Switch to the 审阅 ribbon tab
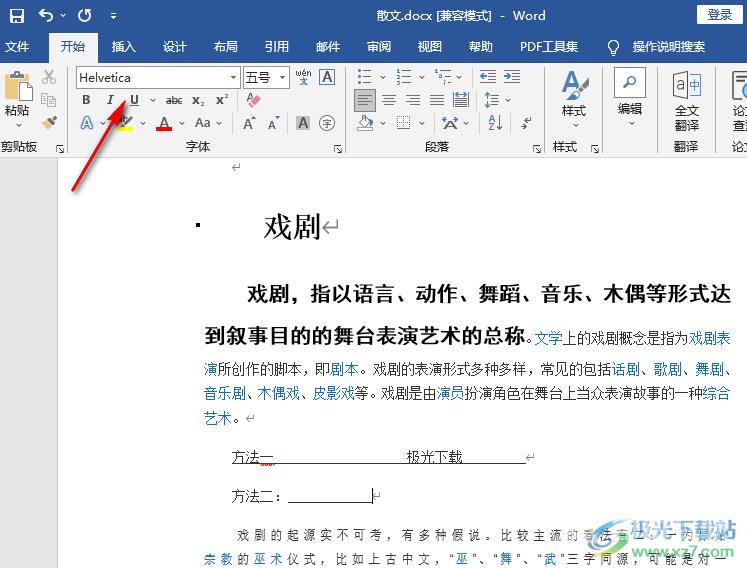This screenshot has width=747, height=568. pyautogui.click(x=379, y=47)
